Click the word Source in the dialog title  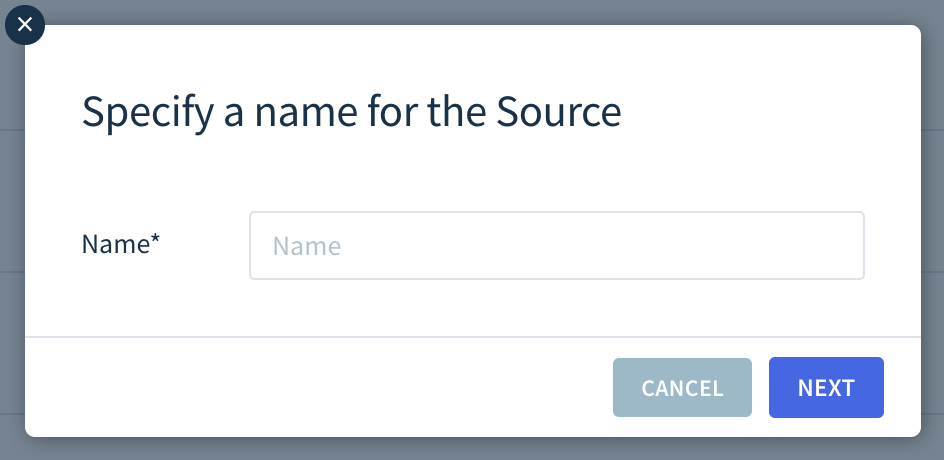coord(559,111)
